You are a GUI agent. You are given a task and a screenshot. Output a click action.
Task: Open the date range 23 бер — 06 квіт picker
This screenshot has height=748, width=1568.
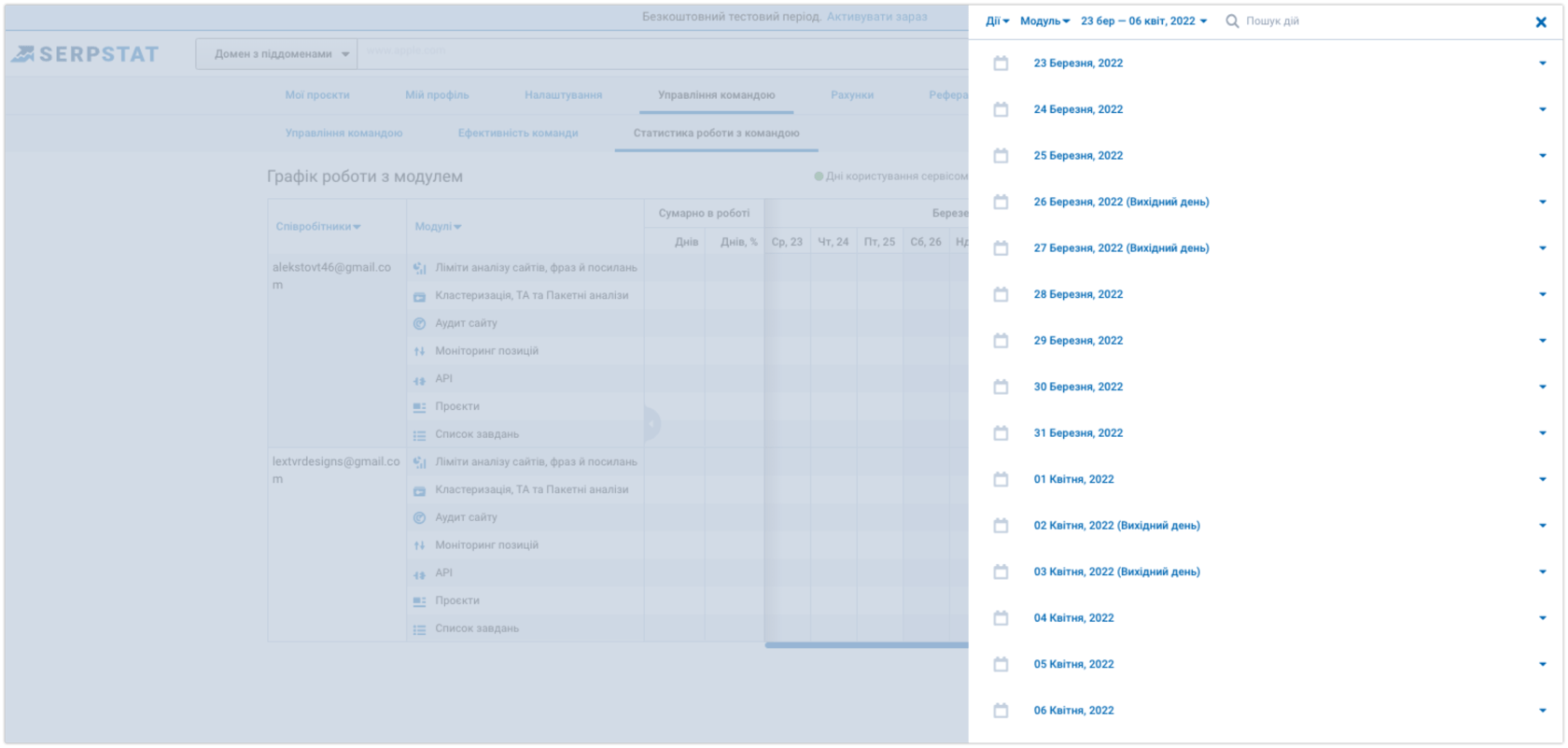coord(1143,21)
